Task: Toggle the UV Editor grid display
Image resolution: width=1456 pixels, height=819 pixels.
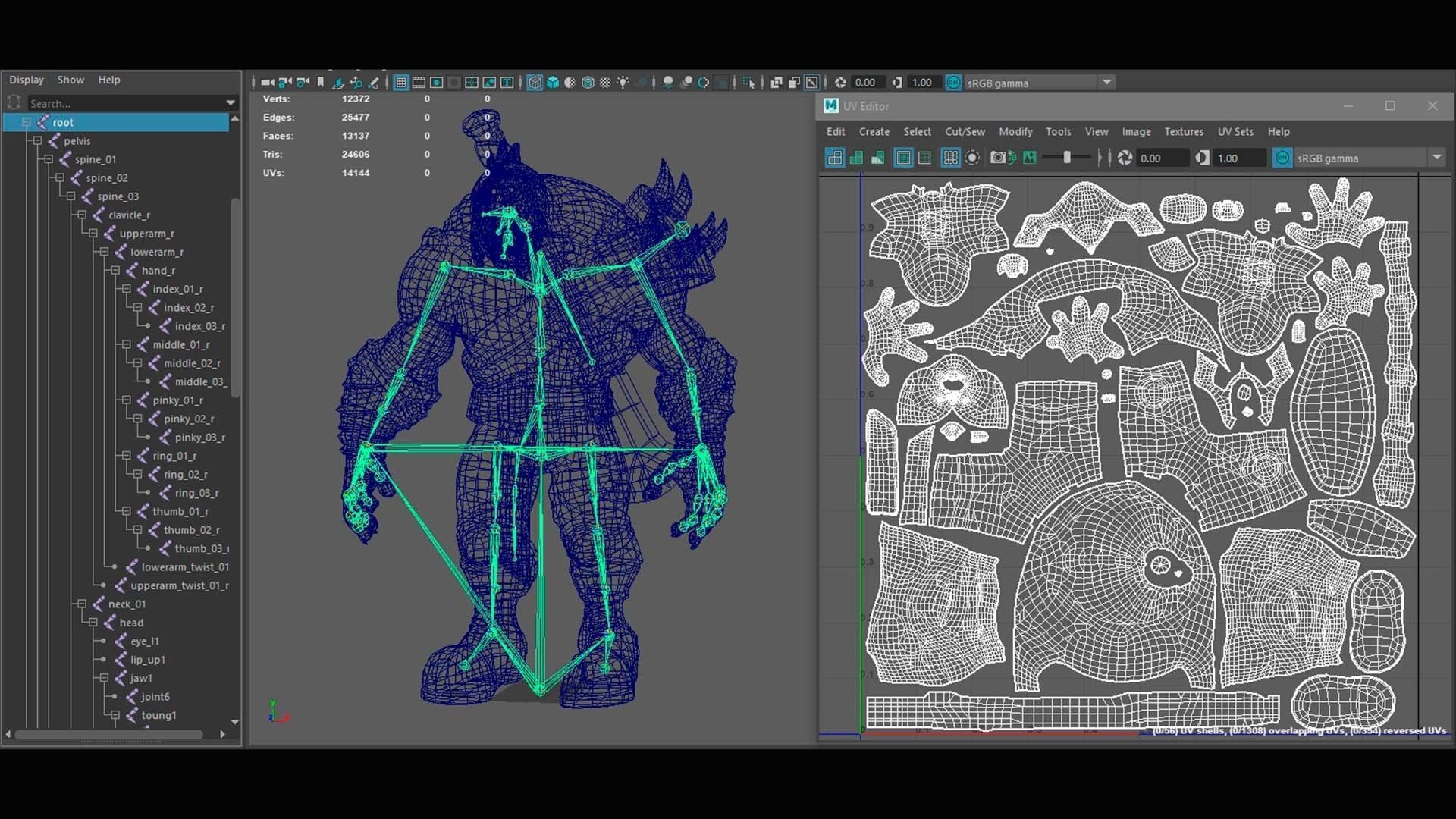Action: (x=950, y=158)
